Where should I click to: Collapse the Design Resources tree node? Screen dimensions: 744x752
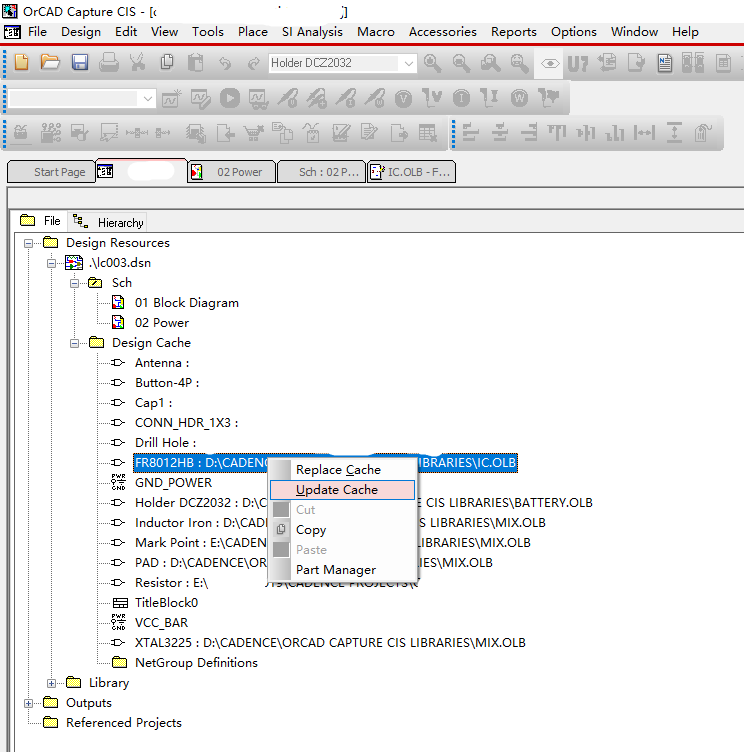click(x=28, y=243)
